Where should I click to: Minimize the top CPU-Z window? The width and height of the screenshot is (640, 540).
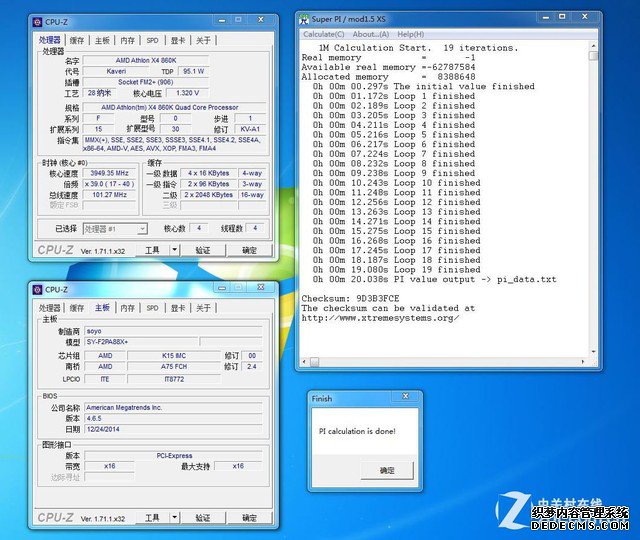click(222, 20)
